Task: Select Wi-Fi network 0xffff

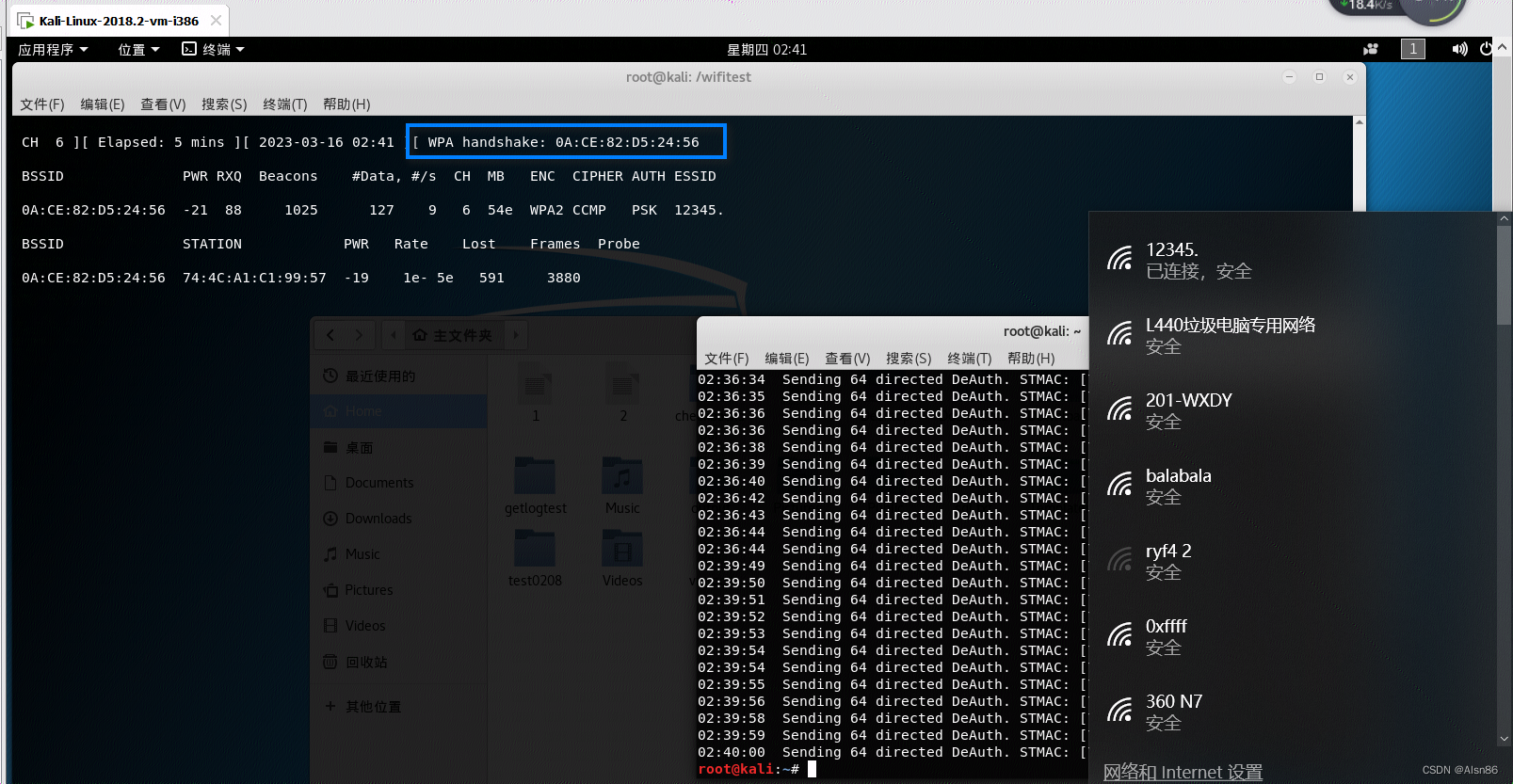Action: [1293, 636]
